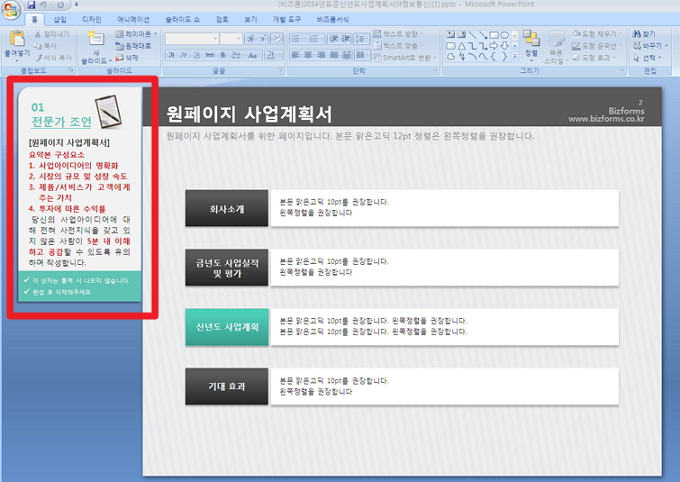Click the 찾기 find button
The width and height of the screenshot is (680, 482).
(x=644, y=34)
